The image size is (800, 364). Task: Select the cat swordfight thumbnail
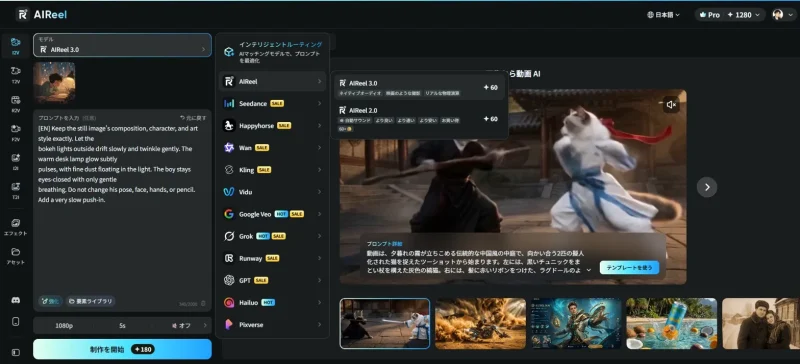click(385, 324)
